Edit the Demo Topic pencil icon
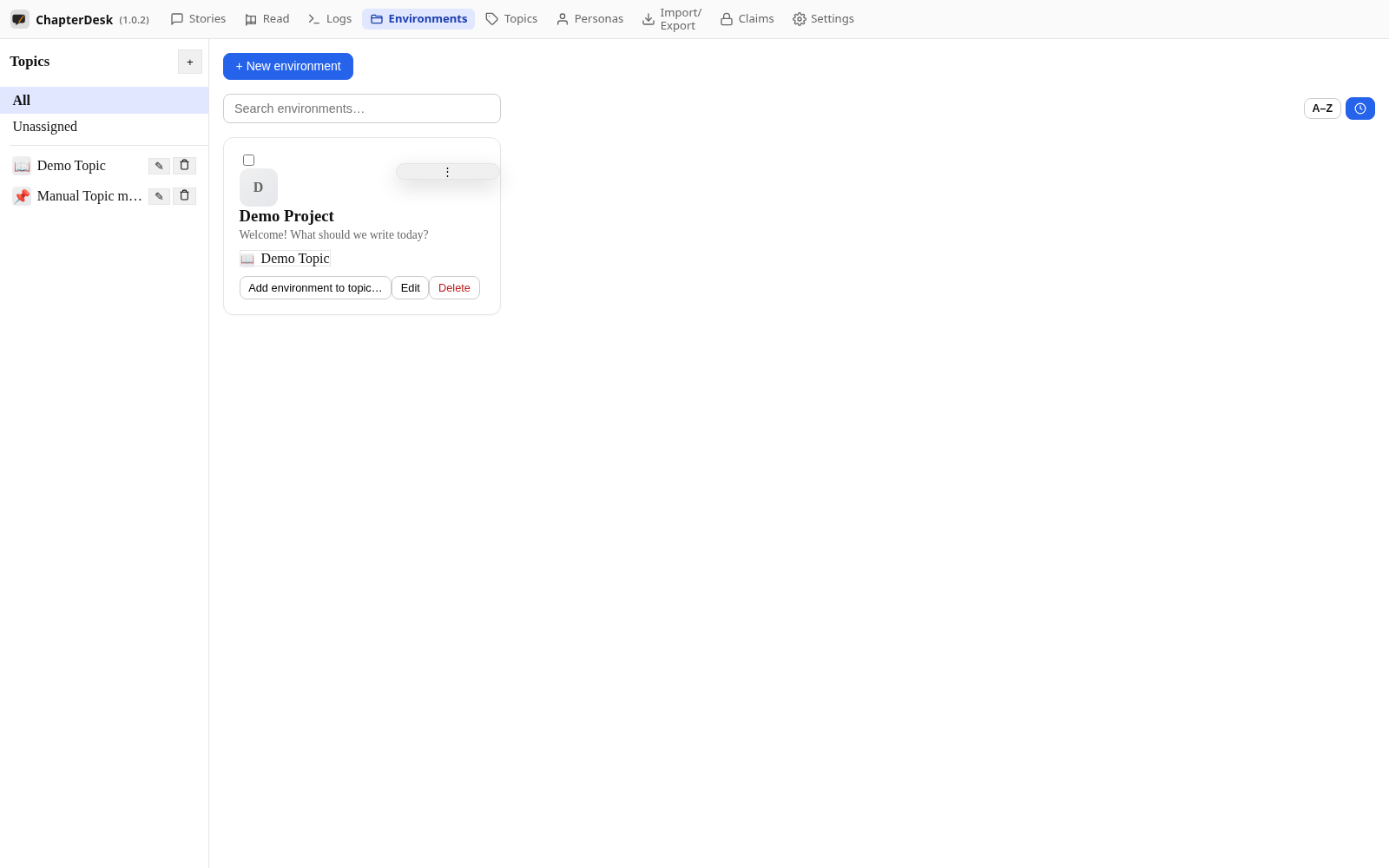1389x868 pixels. coord(159,166)
